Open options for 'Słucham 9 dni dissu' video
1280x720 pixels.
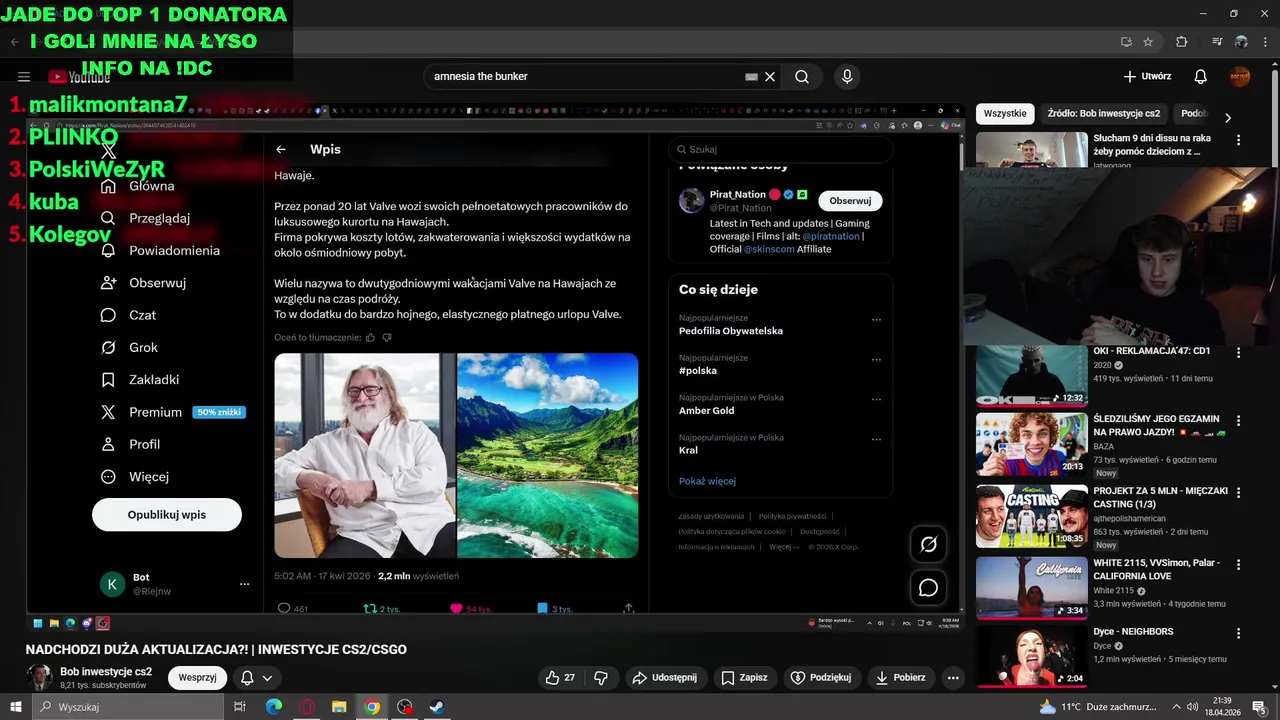[x=1238, y=141]
